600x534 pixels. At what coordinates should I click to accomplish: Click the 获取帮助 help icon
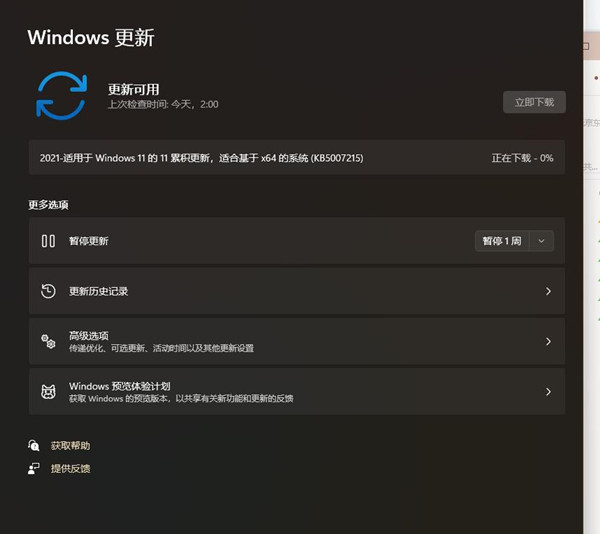click(x=34, y=445)
